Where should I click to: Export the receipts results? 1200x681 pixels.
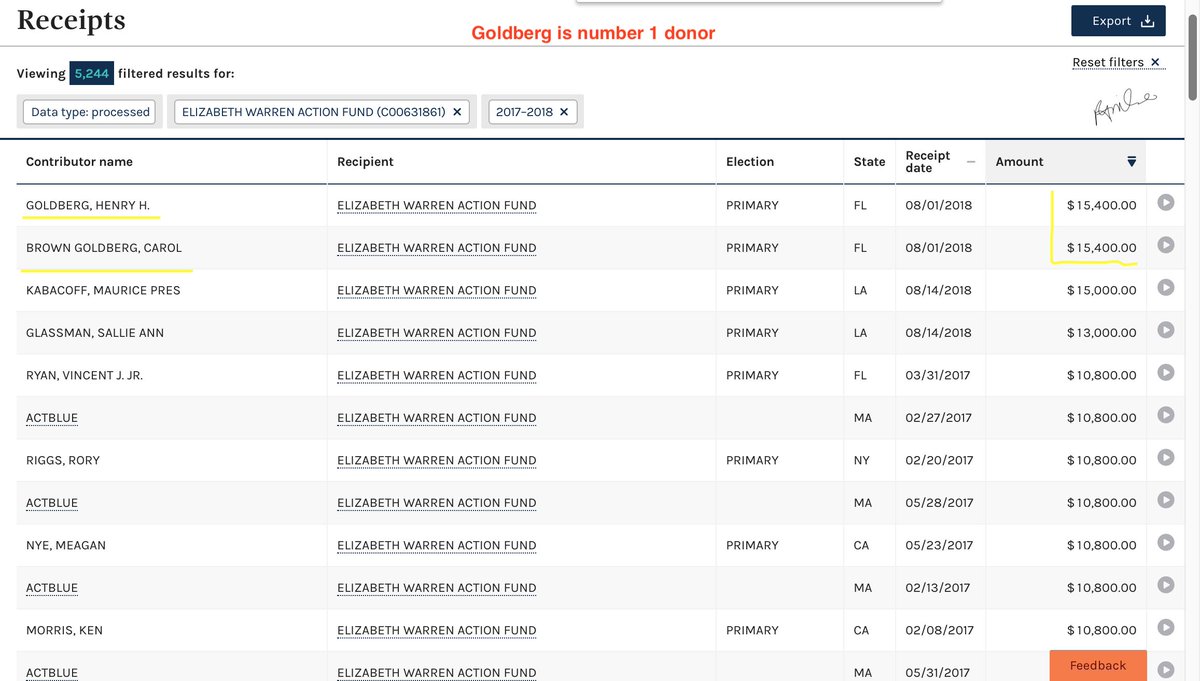point(1118,21)
